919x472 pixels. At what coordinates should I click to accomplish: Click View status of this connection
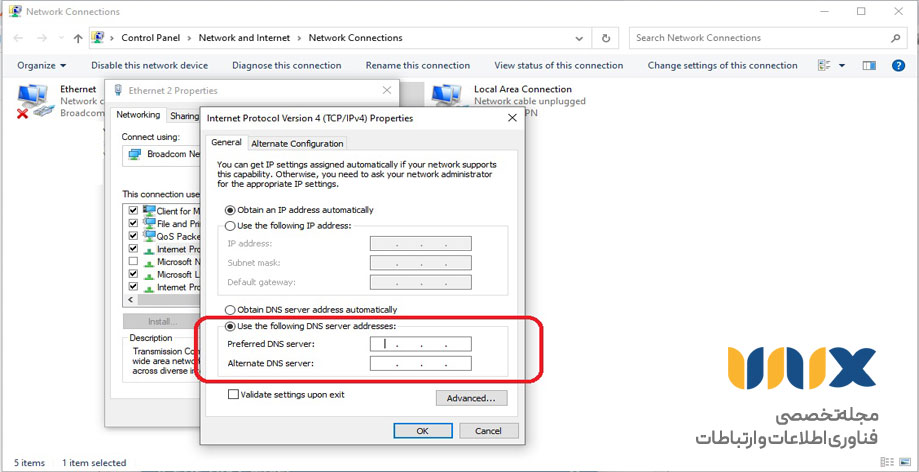point(559,66)
